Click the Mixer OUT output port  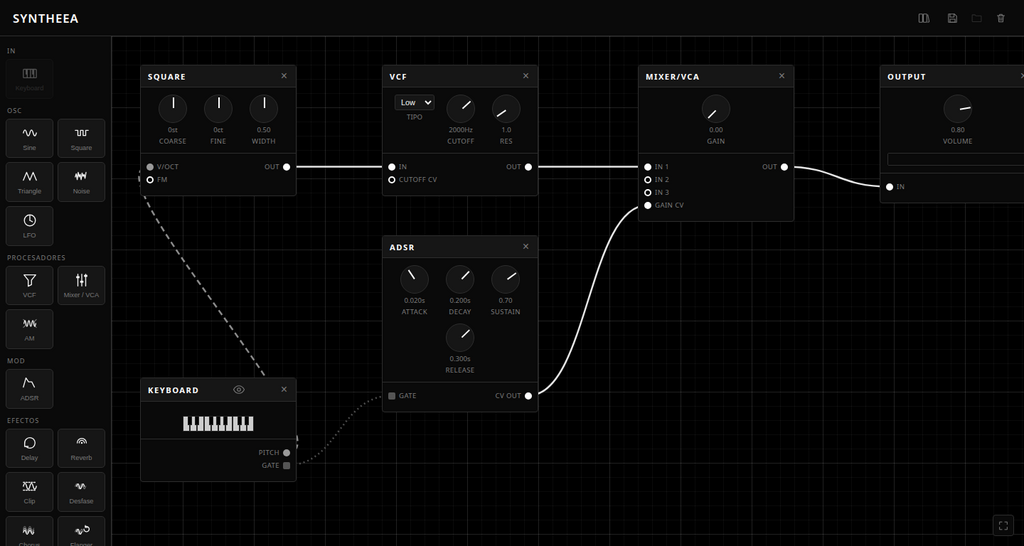coord(784,167)
